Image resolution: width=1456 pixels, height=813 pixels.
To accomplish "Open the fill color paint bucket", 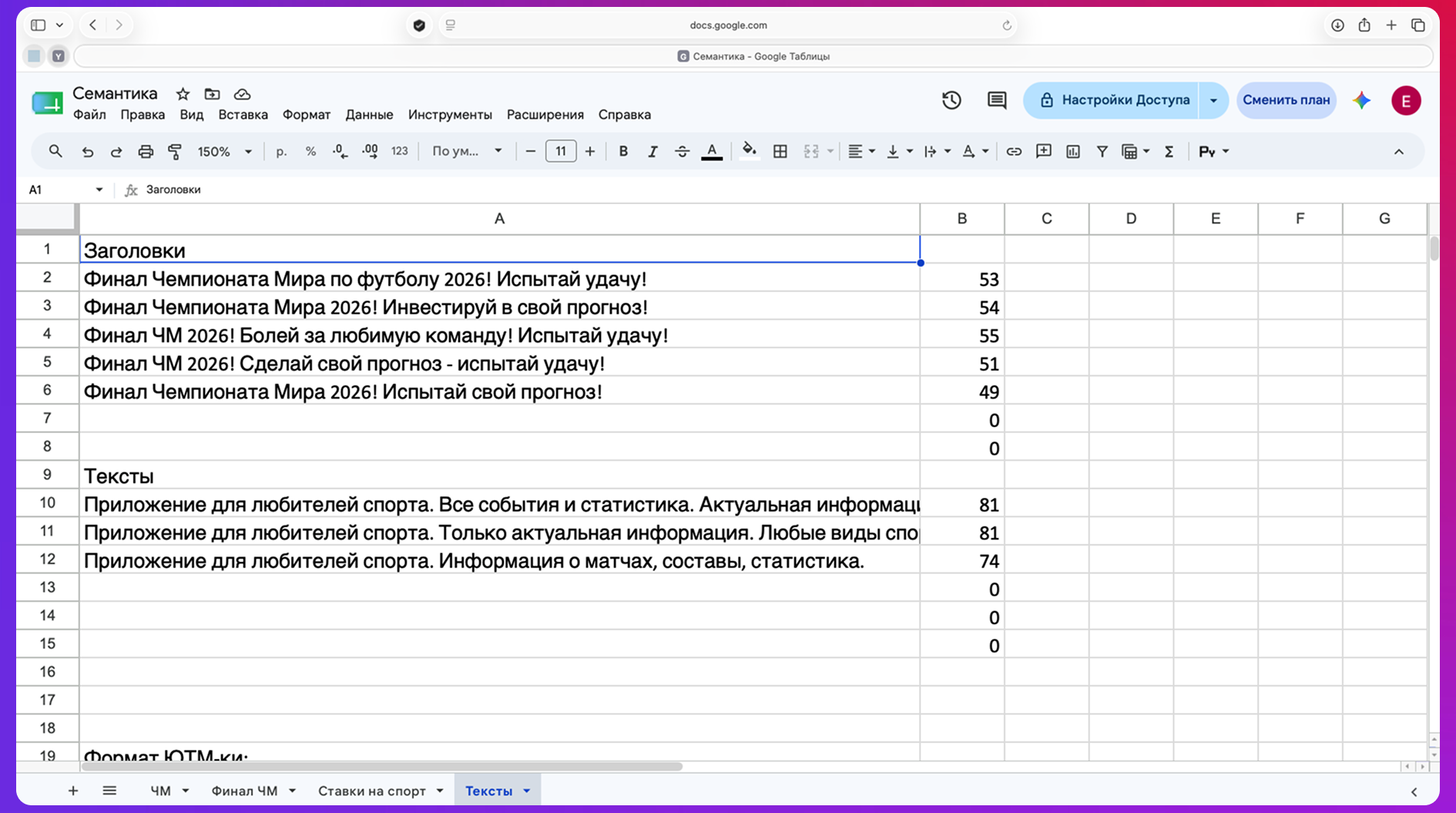I will [x=749, y=152].
